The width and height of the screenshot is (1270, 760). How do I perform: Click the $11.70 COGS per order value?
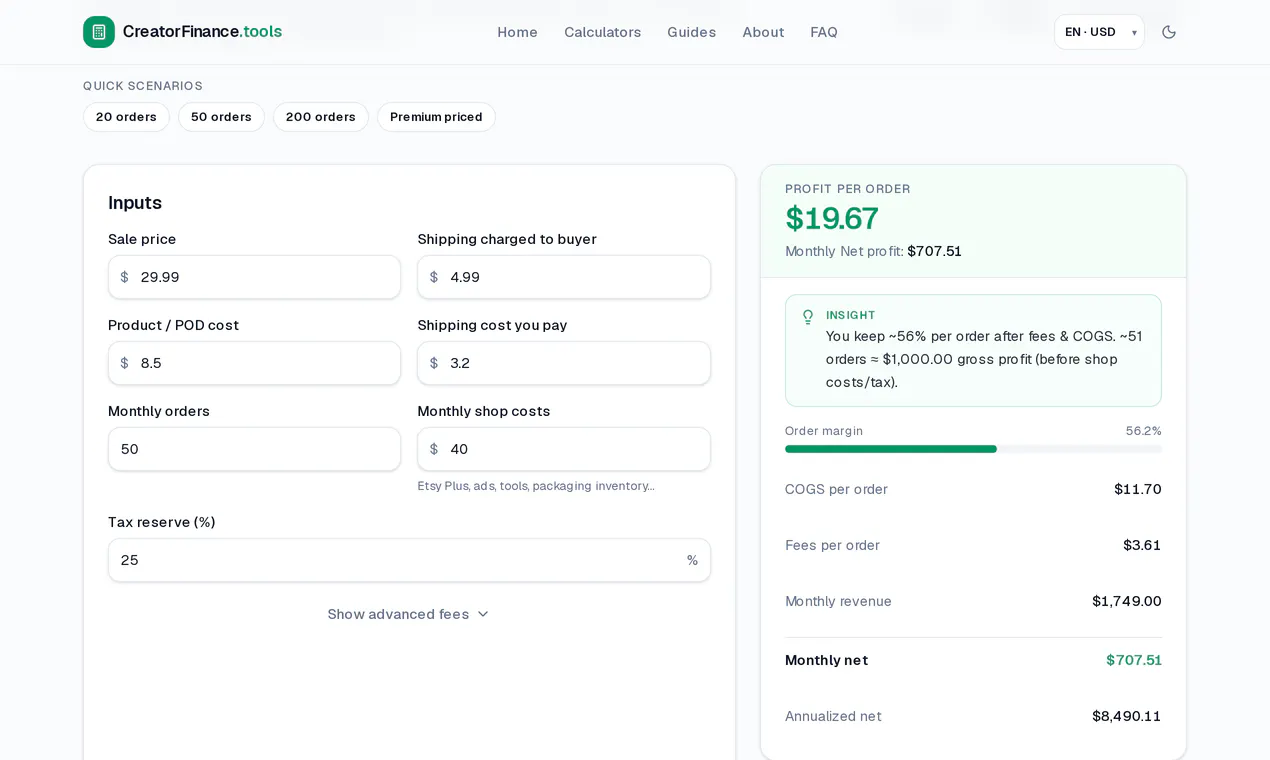click(1138, 489)
